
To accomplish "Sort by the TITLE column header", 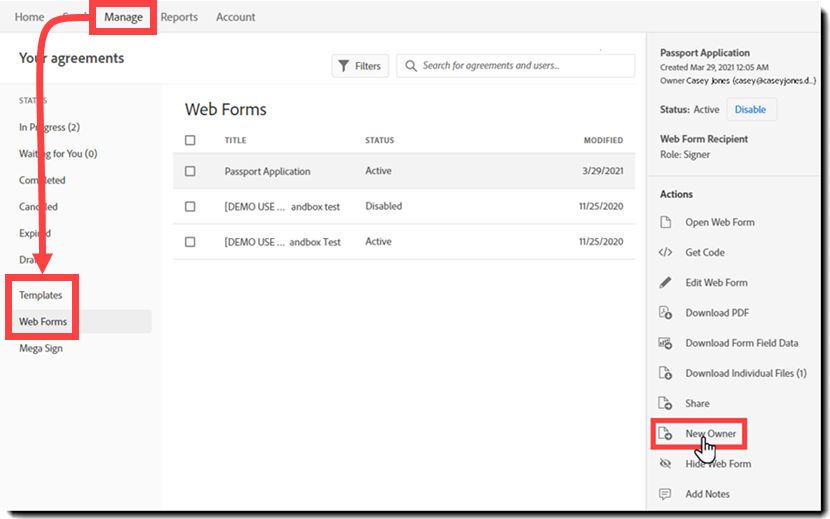I will (236, 140).
